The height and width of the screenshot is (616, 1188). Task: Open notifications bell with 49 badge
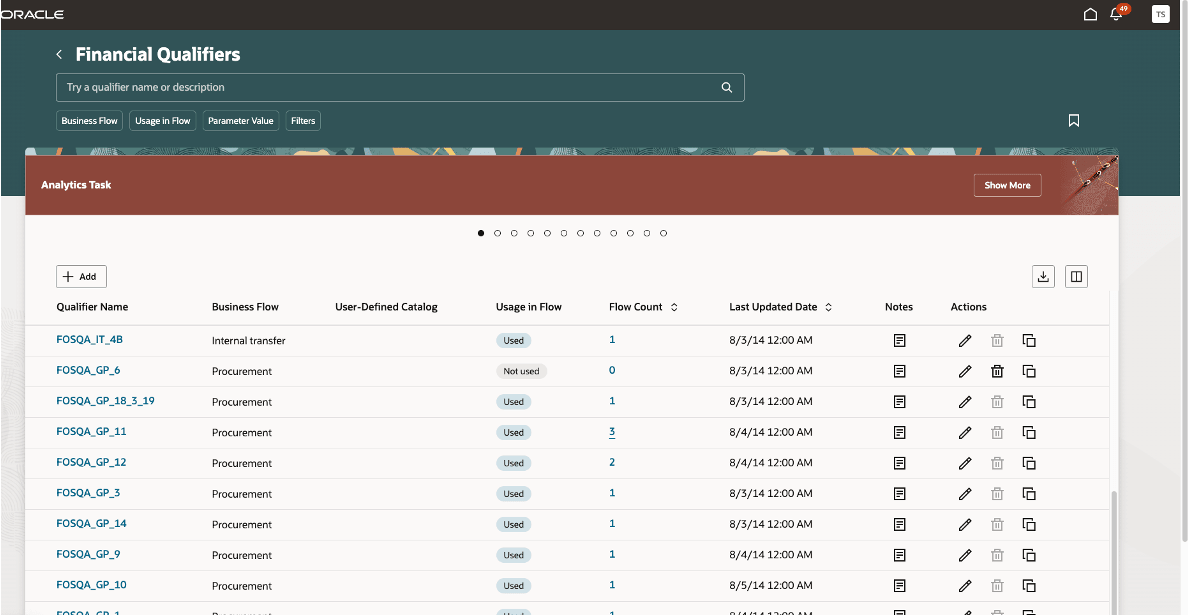pyautogui.click(x=1118, y=14)
